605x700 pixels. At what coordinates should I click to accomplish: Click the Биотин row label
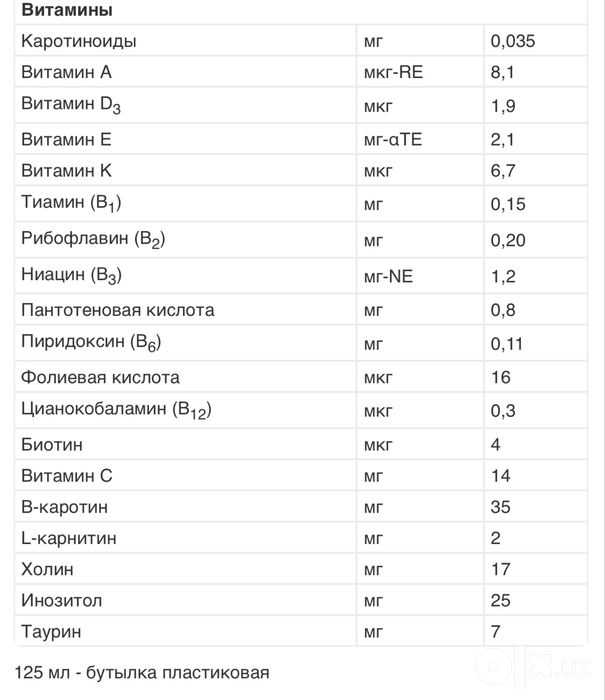[x=52, y=445]
